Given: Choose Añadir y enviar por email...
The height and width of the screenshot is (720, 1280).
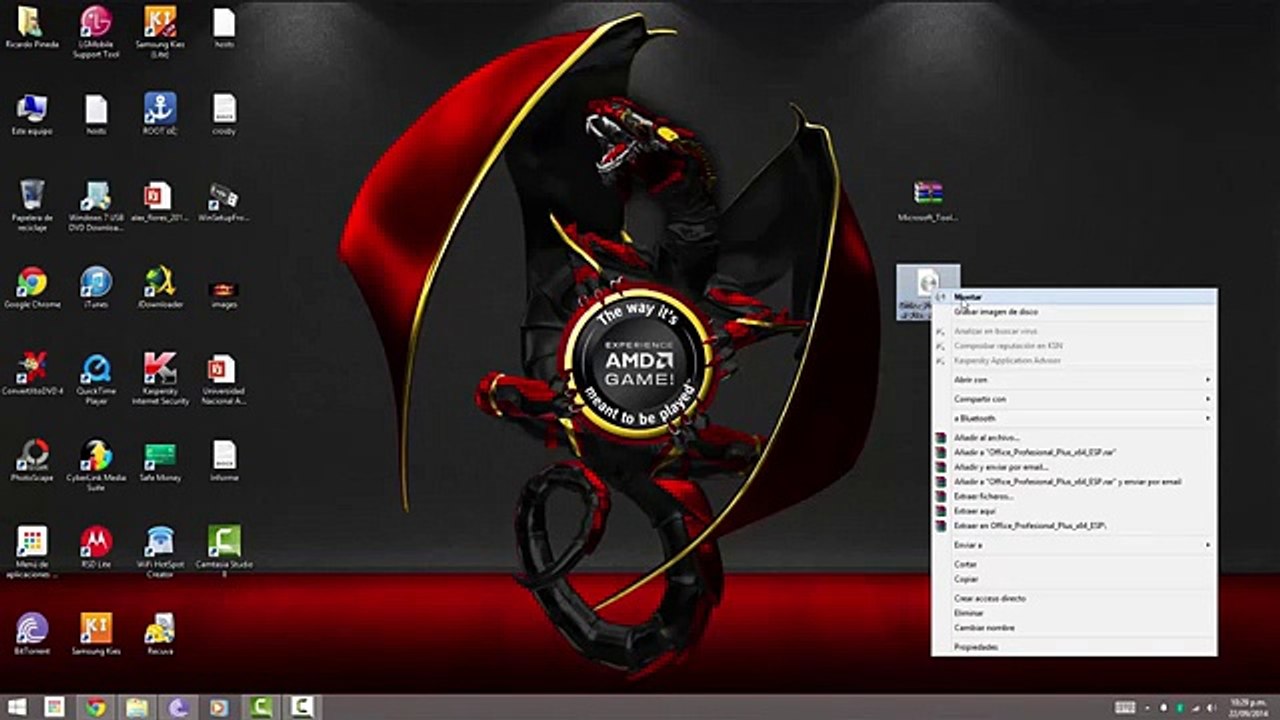Looking at the screenshot, I should click(1074, 467).
